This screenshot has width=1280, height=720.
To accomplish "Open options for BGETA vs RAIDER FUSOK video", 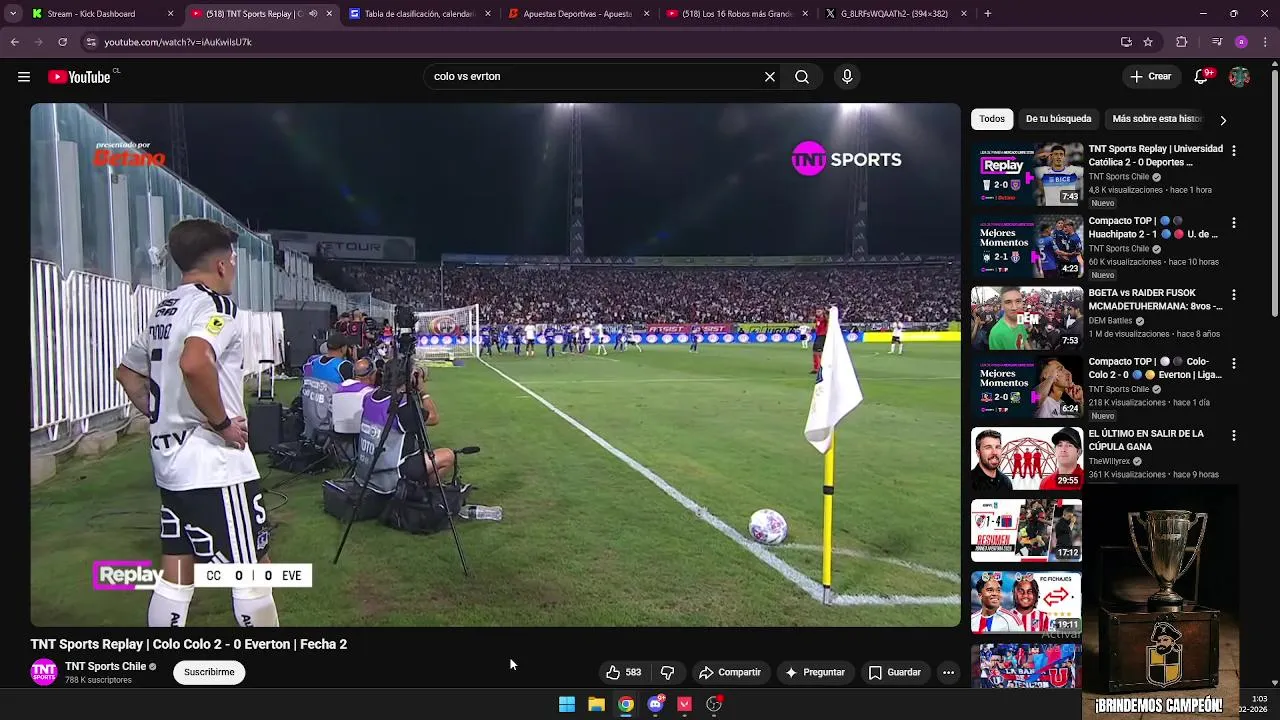I will (x=1233, y=295).
